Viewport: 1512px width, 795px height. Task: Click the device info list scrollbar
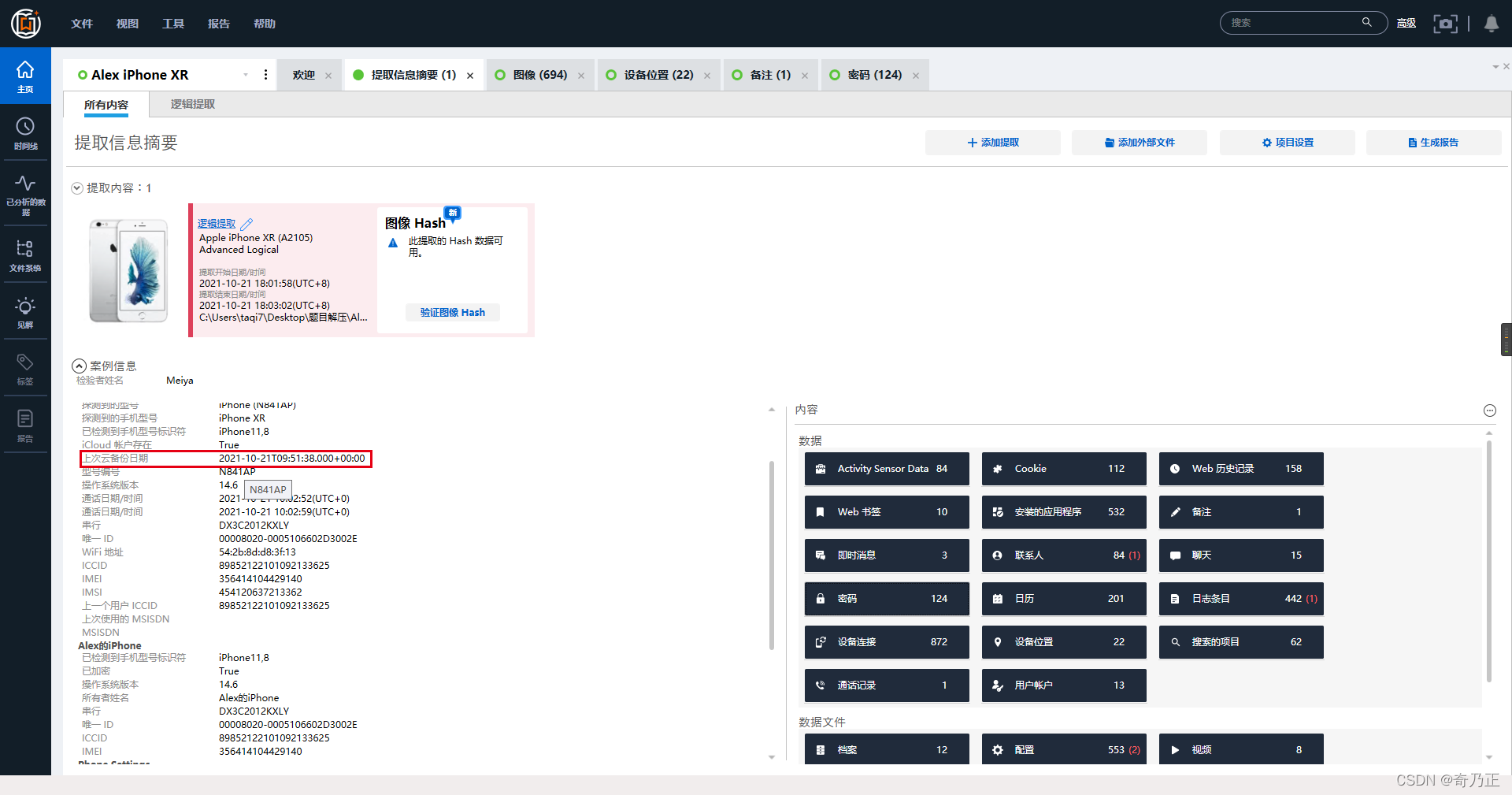[772, 555]
